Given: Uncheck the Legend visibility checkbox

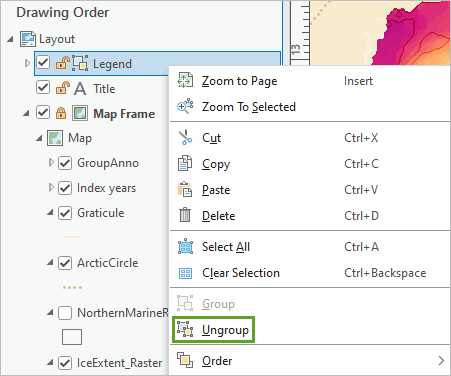Looking at the screenshot, I should (43, 62).
